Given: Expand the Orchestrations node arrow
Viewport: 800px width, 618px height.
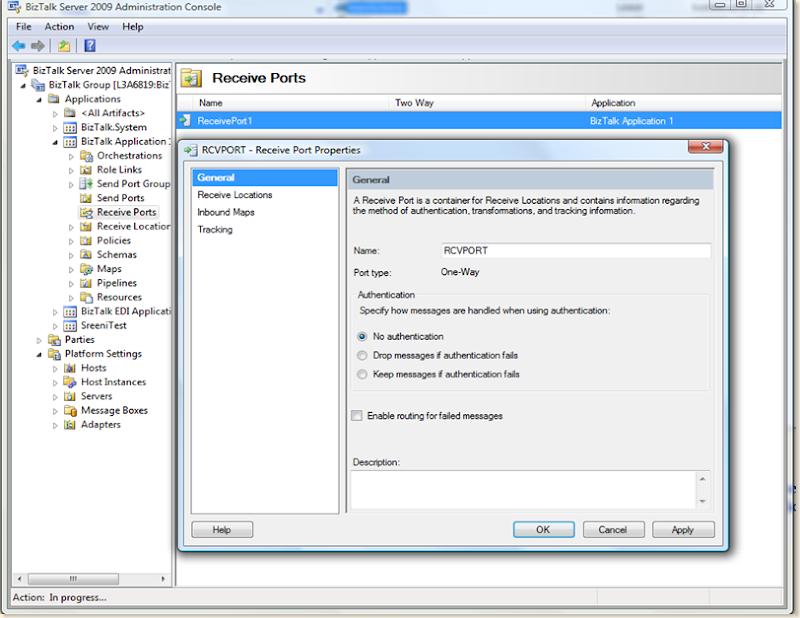Looking at the screenshot, I should click(x=71, y=157).
